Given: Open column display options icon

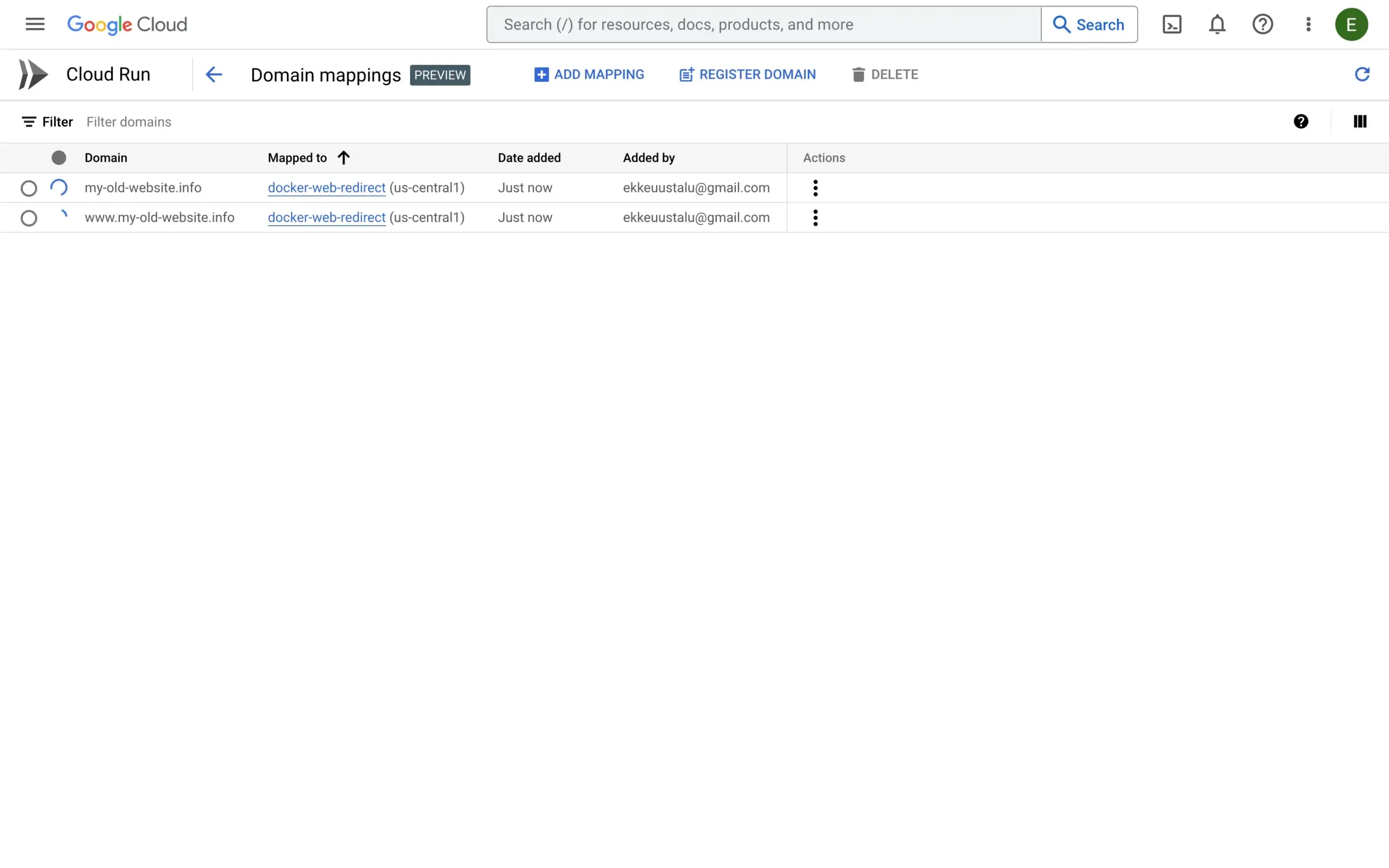Looking at the screenshot, I should pyautogui.click(x=1360, y=121).
